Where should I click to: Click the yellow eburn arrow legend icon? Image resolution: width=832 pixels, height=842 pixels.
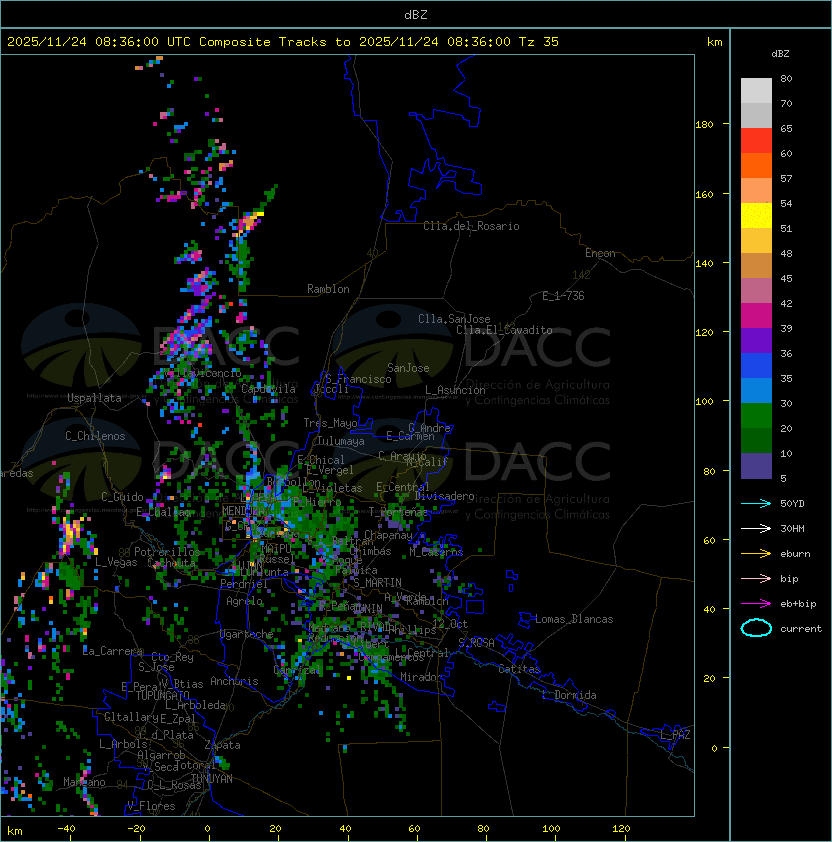point(756,554)
